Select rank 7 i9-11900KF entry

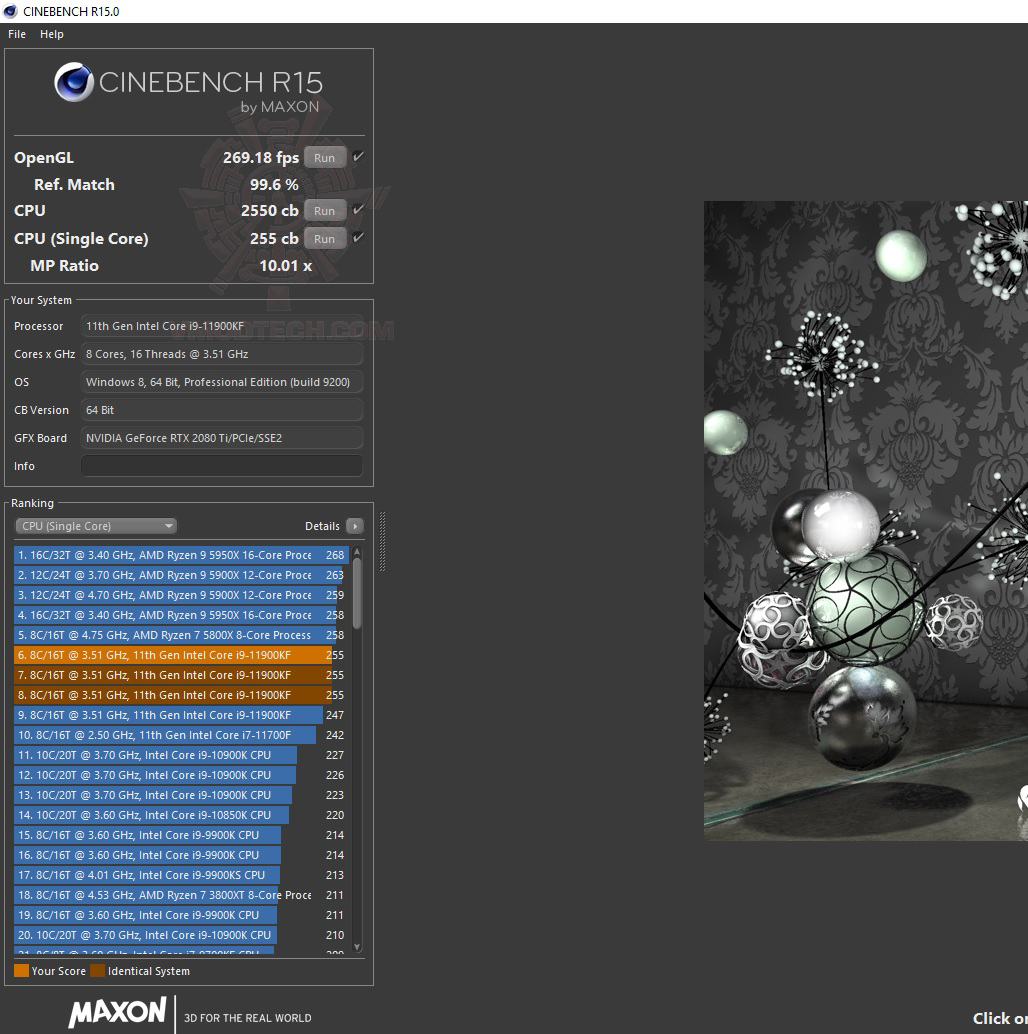pyautogui.click(x=181, y=675)
